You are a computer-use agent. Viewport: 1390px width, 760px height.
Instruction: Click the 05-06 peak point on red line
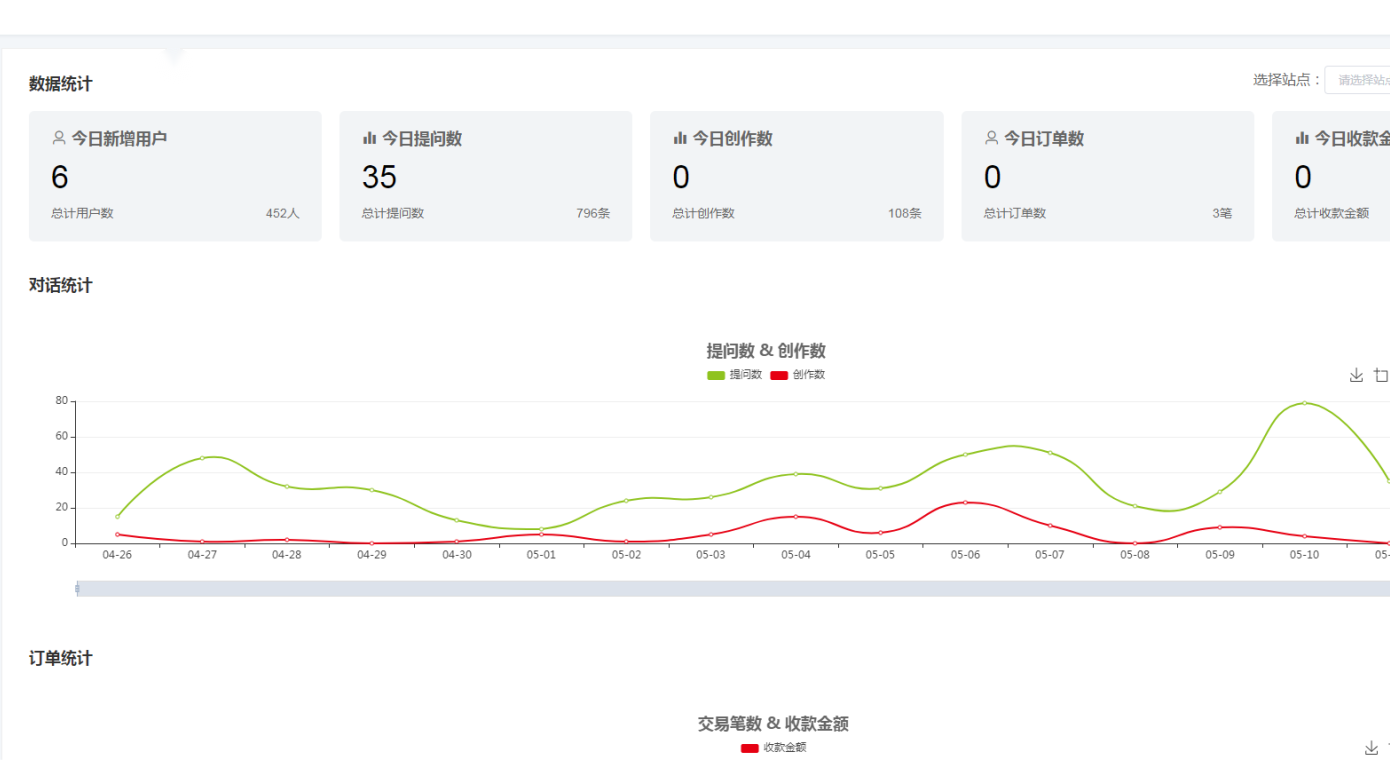coord(965,502)
